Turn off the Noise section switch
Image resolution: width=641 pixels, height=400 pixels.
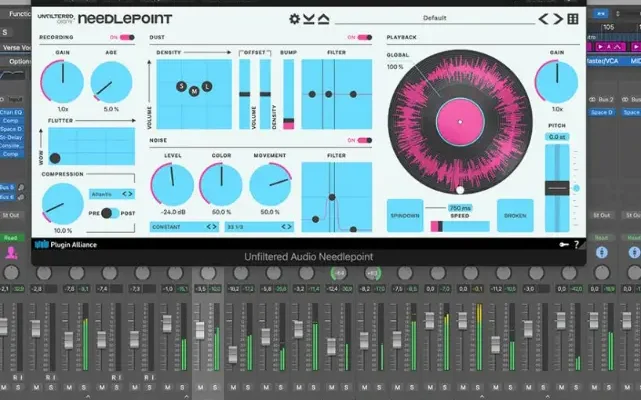tap(351, 140)
